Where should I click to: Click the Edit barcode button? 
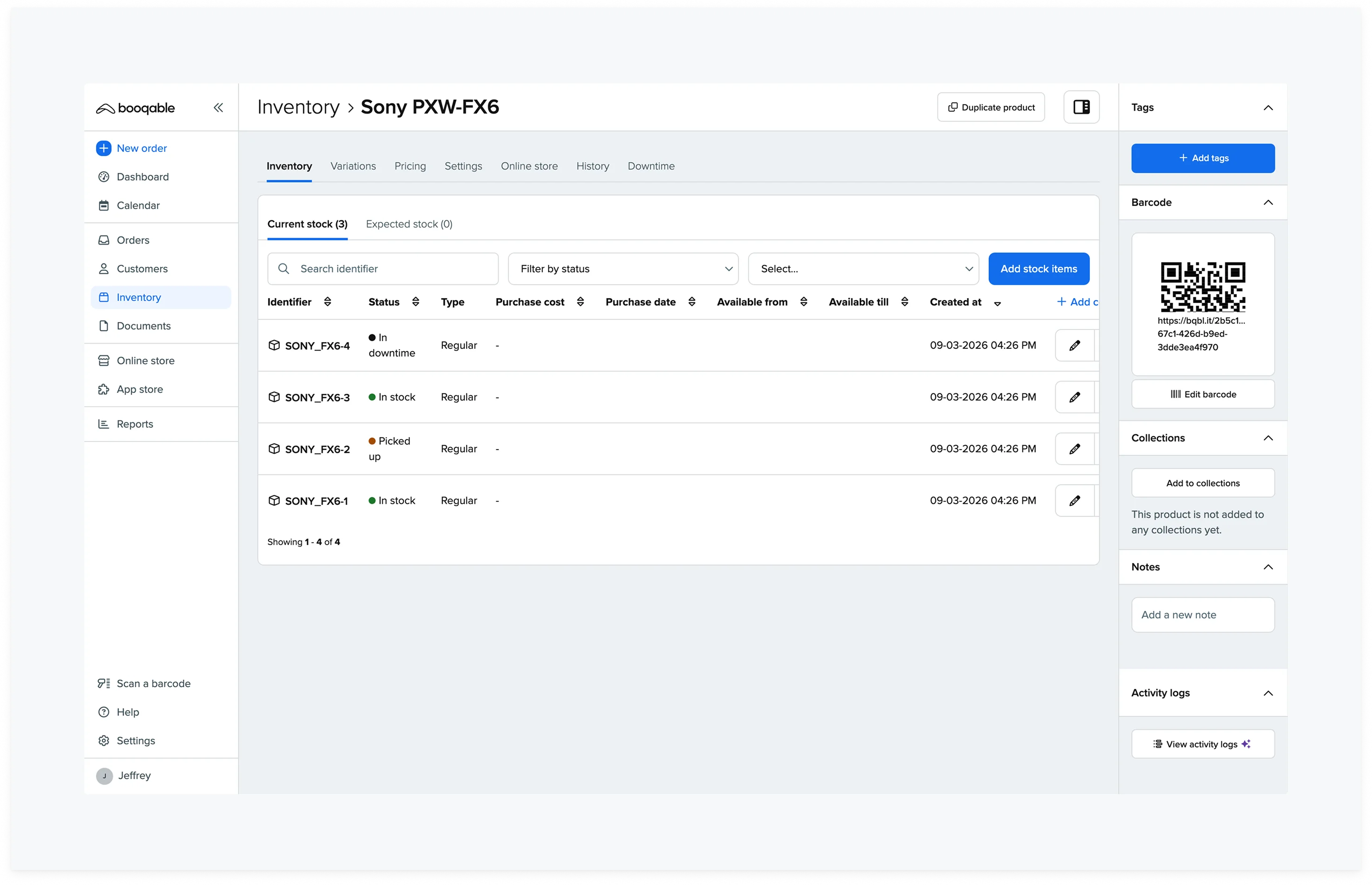click(x=1202, y=394)
